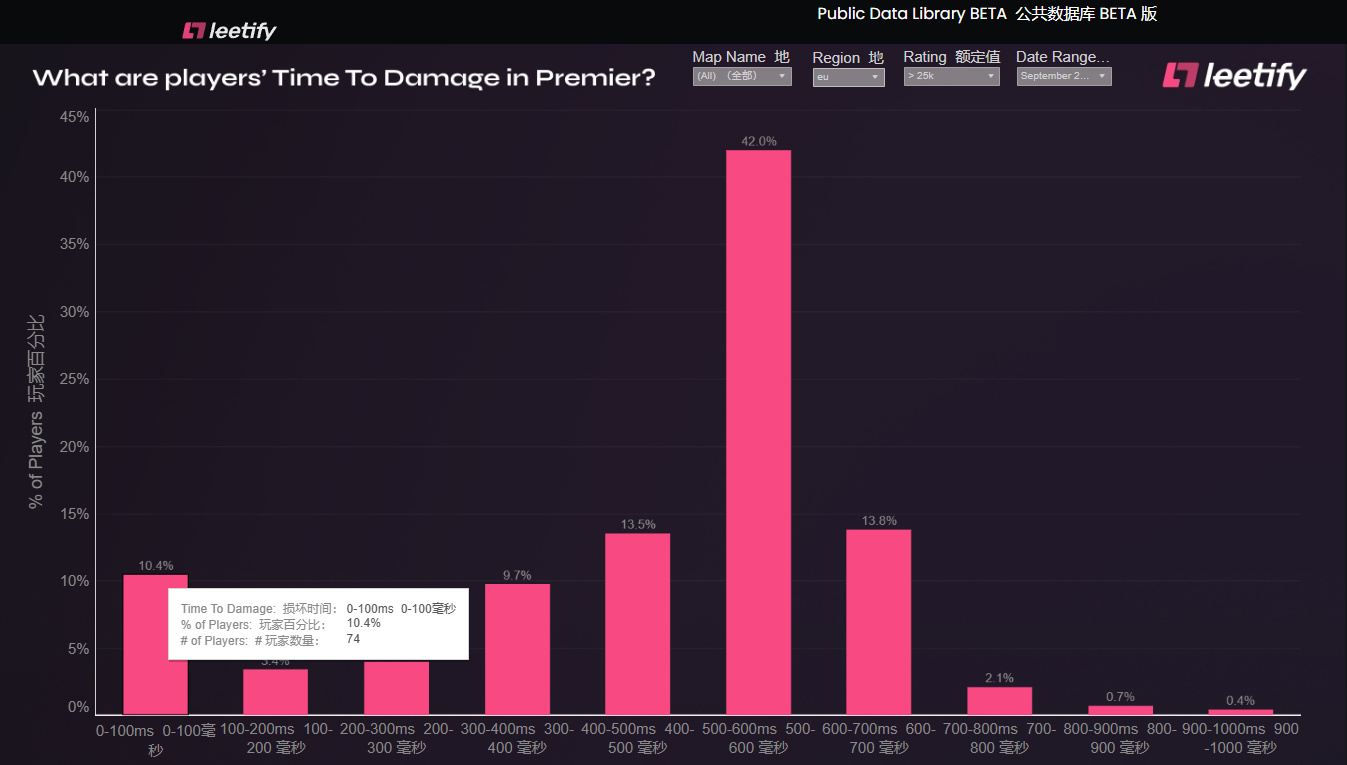This screenshot has height=765, width=1347.
Task: Select the 0-100ms bar
Action: click(x=155, y=644)
